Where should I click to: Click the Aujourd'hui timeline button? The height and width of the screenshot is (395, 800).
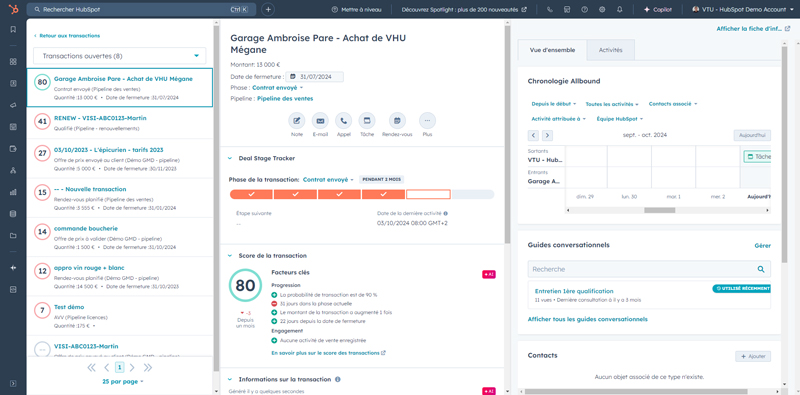pos(752,135)
